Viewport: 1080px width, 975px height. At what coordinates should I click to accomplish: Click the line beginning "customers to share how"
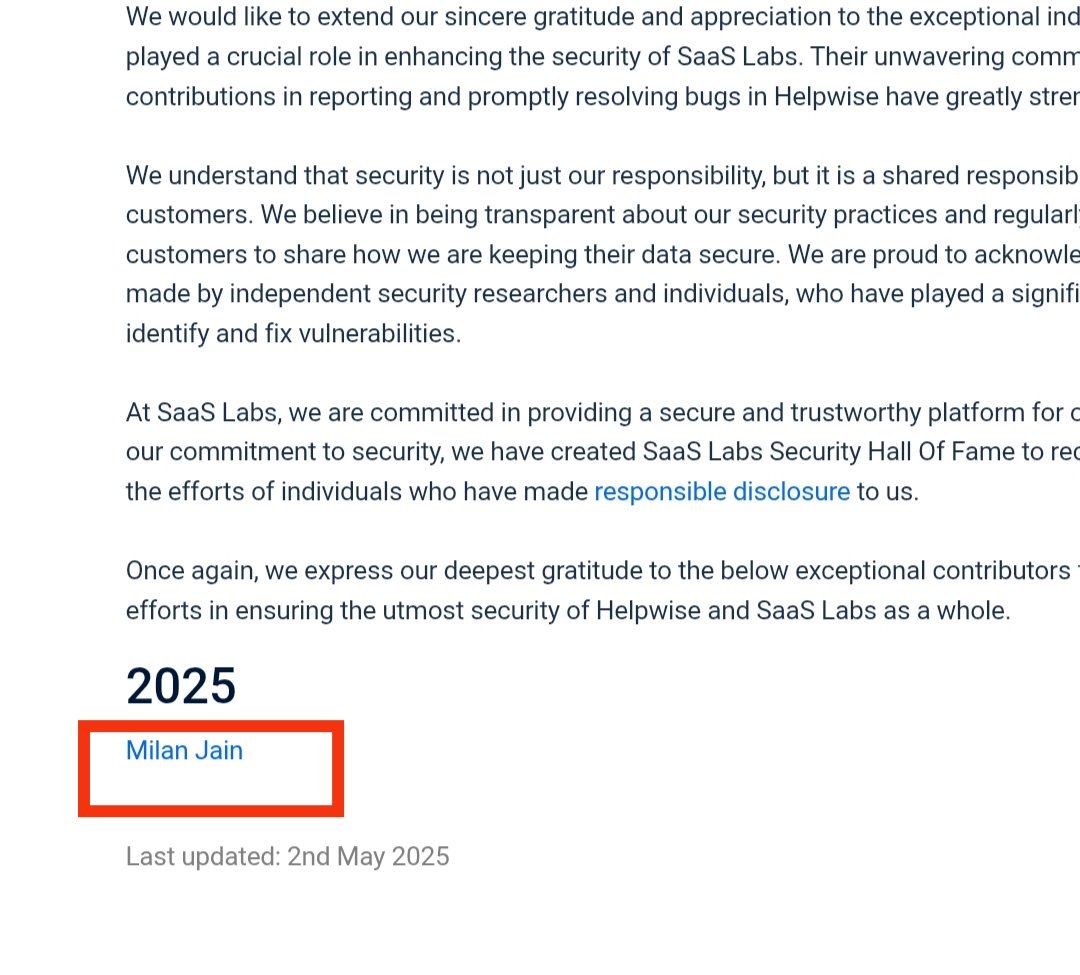tap(603, 255)
